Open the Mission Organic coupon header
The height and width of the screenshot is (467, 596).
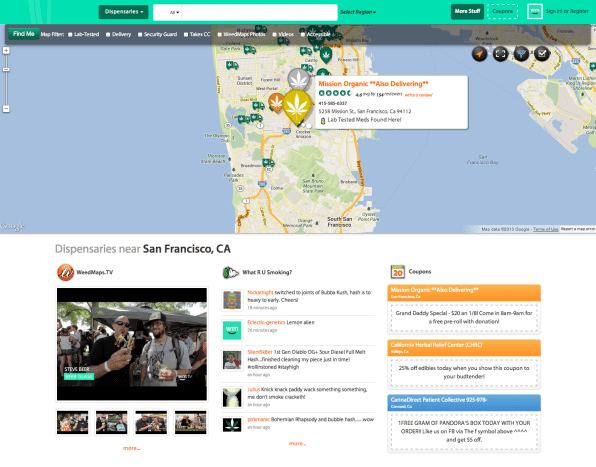click(x=464, y=293)
